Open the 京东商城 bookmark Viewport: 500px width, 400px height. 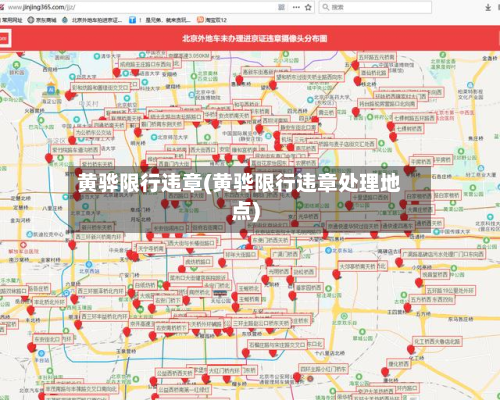[42, 20]
